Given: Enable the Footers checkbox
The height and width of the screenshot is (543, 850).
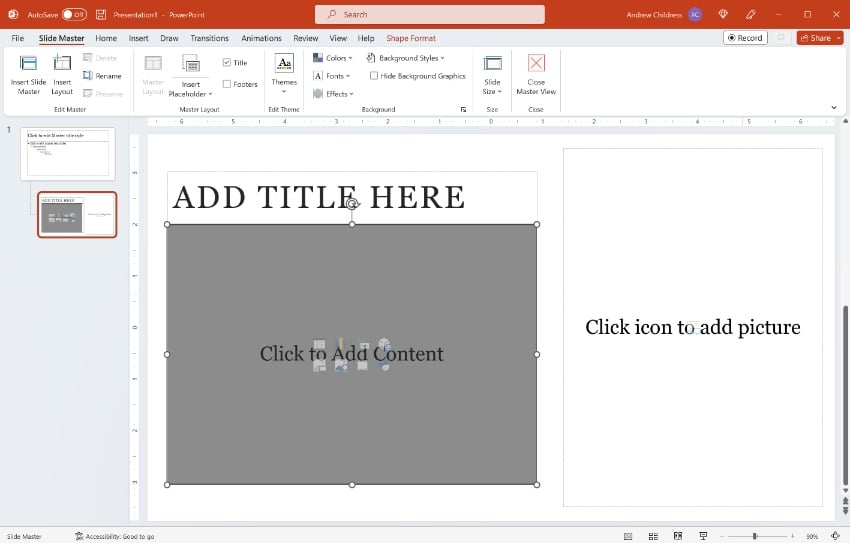Looking at the screenshot, I should click(x=227, y=84).
